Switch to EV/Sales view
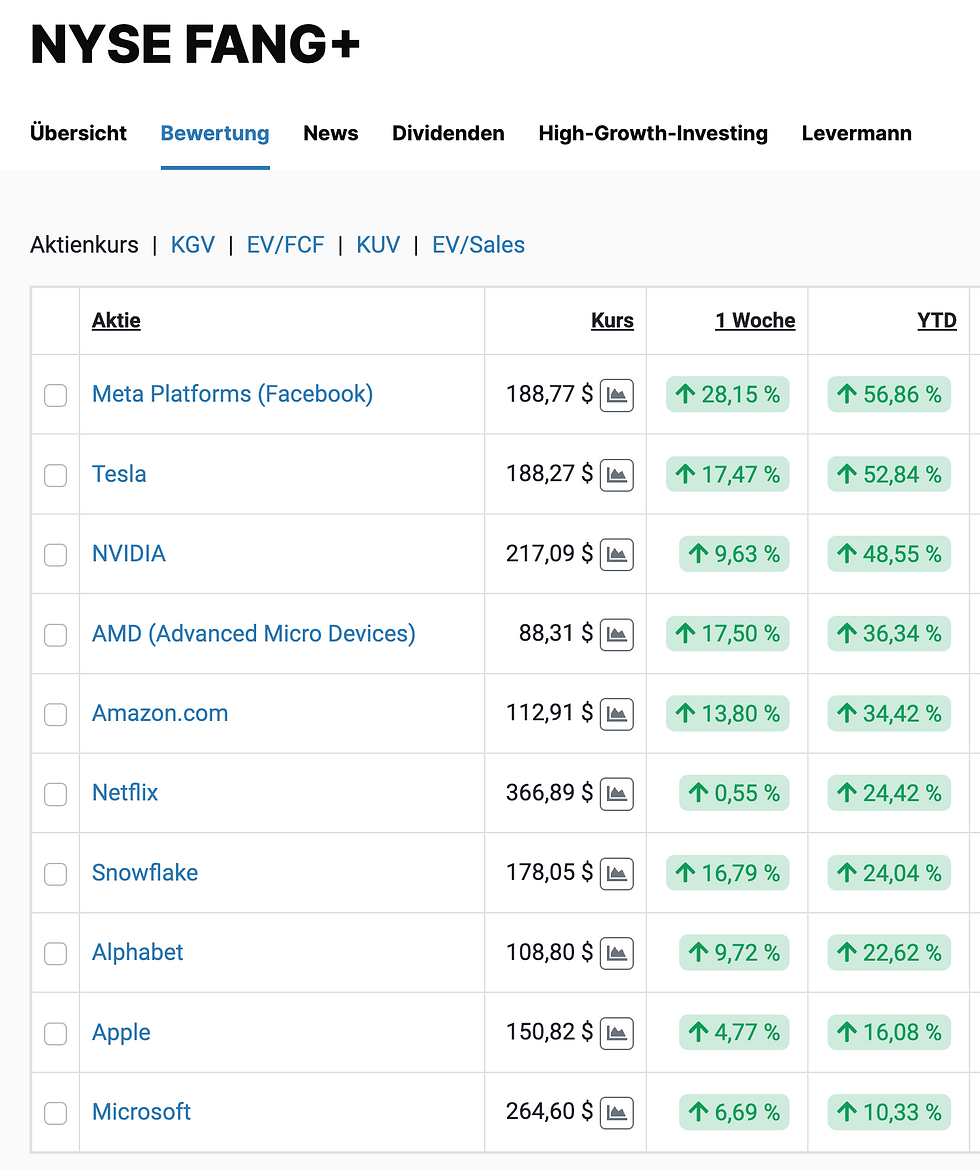Image resolution: width=980 pixels, height=1170 pixels. click(x=478, y=245)
